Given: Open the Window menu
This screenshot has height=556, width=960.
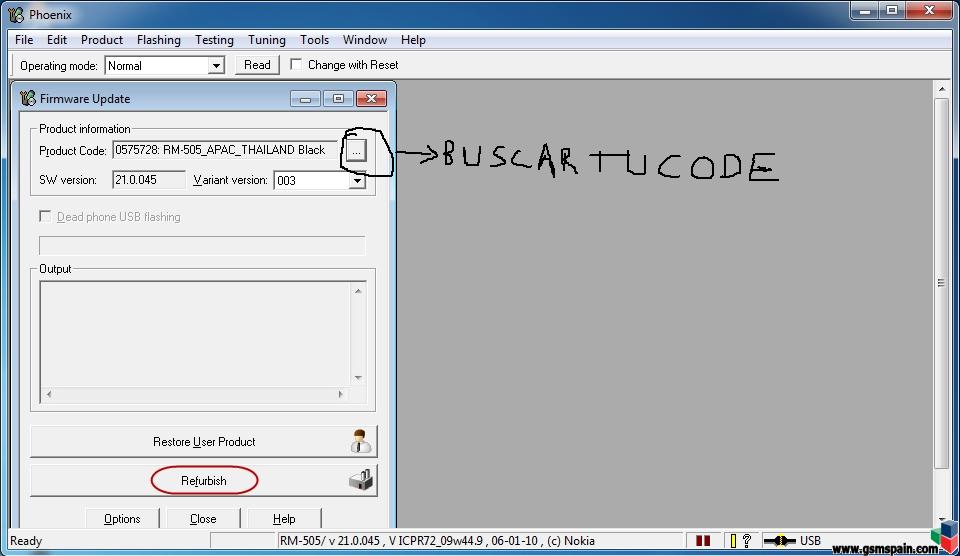Looking at the screenshot, I should 364,40.
